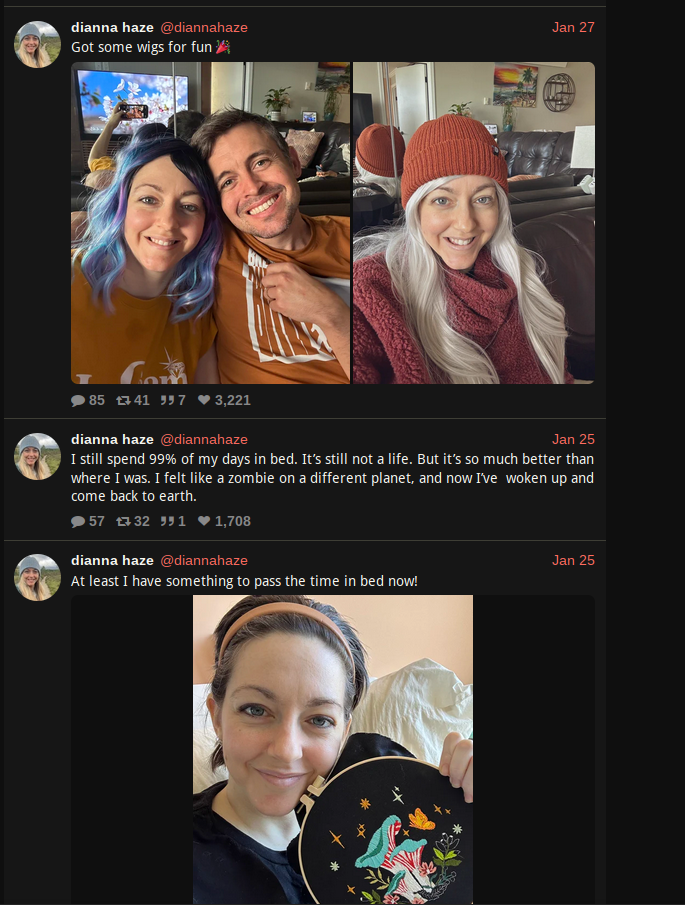Click the reply icon on wigs tweet

pos(78,401)
